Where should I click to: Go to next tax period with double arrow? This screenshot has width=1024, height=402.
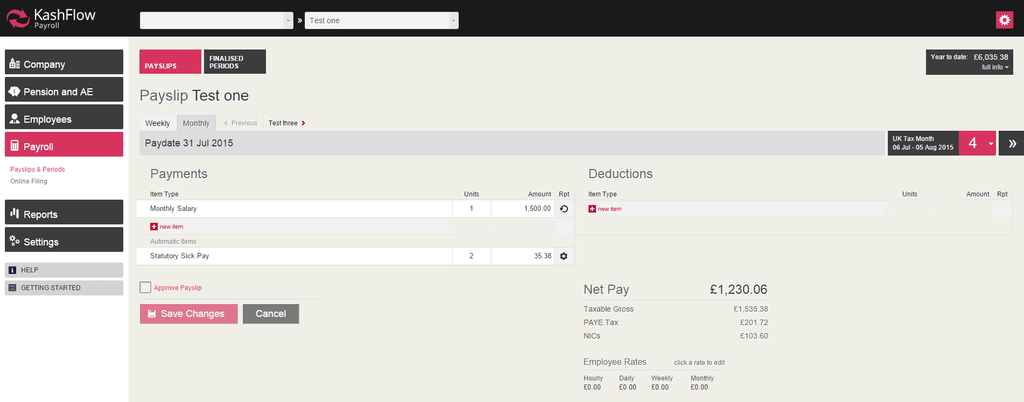1011,143
